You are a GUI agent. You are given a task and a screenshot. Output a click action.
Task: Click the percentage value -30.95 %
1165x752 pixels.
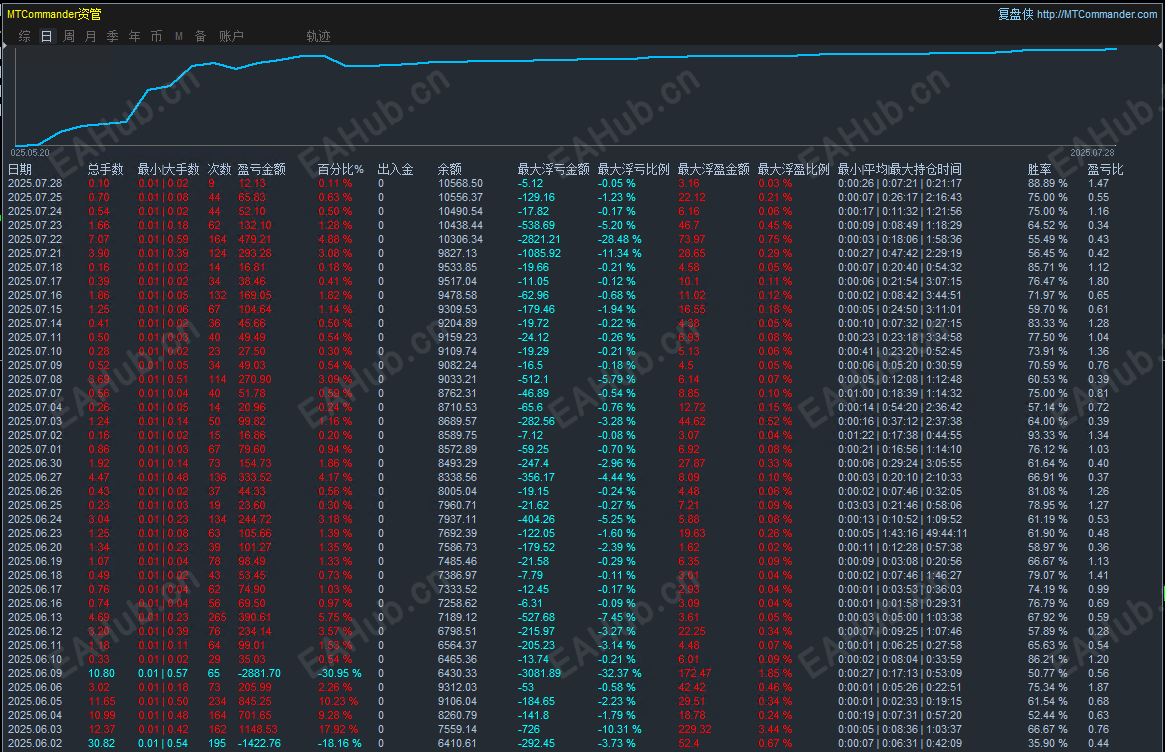point(340,673)
